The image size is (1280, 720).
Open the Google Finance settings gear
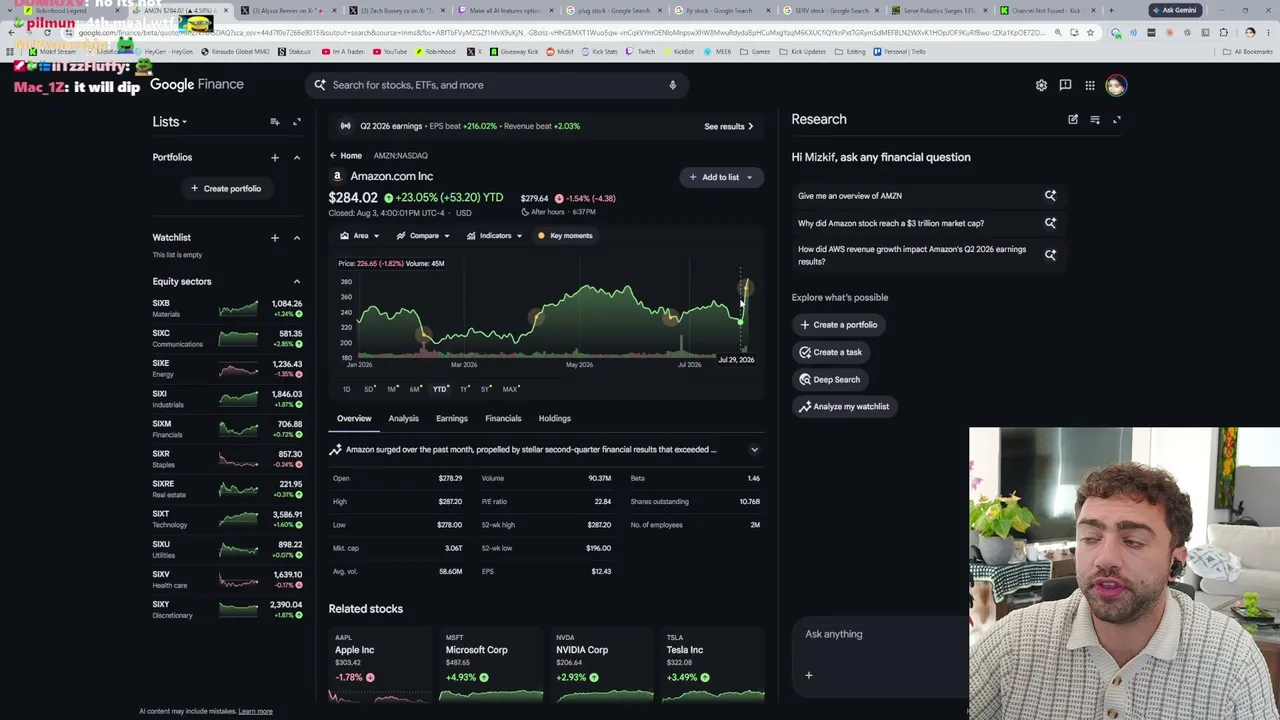coord(1041,85)
